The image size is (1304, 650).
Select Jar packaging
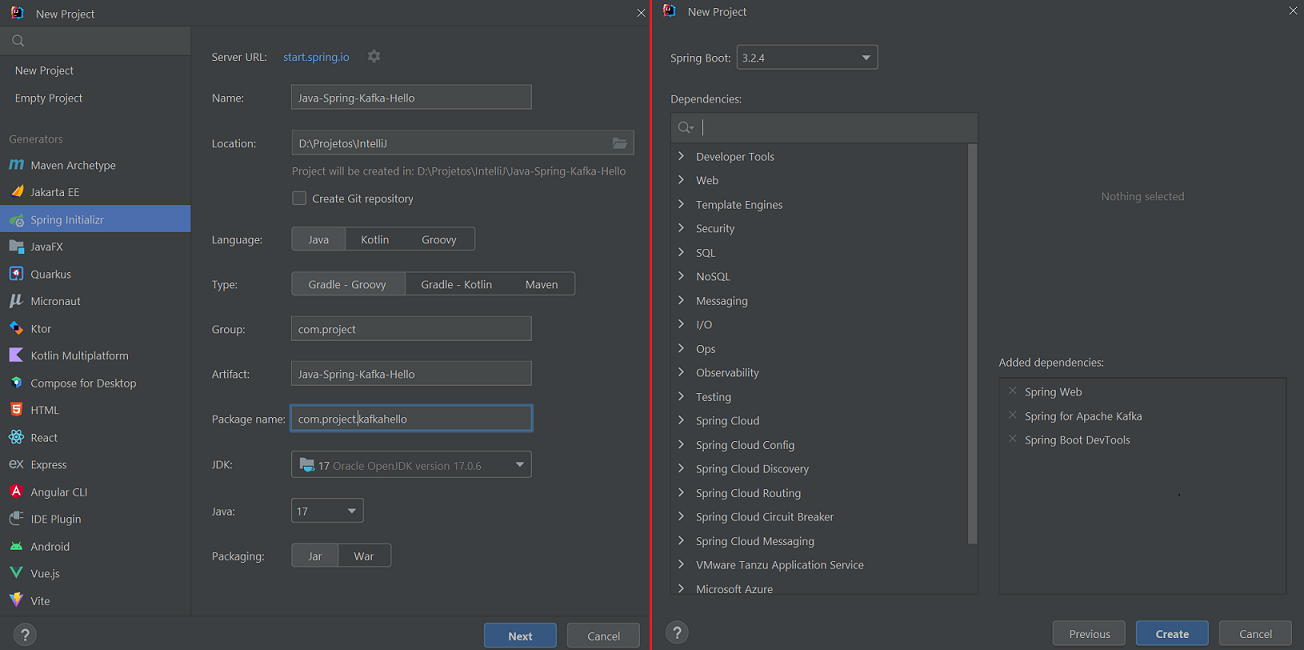[x=315, y=556]
